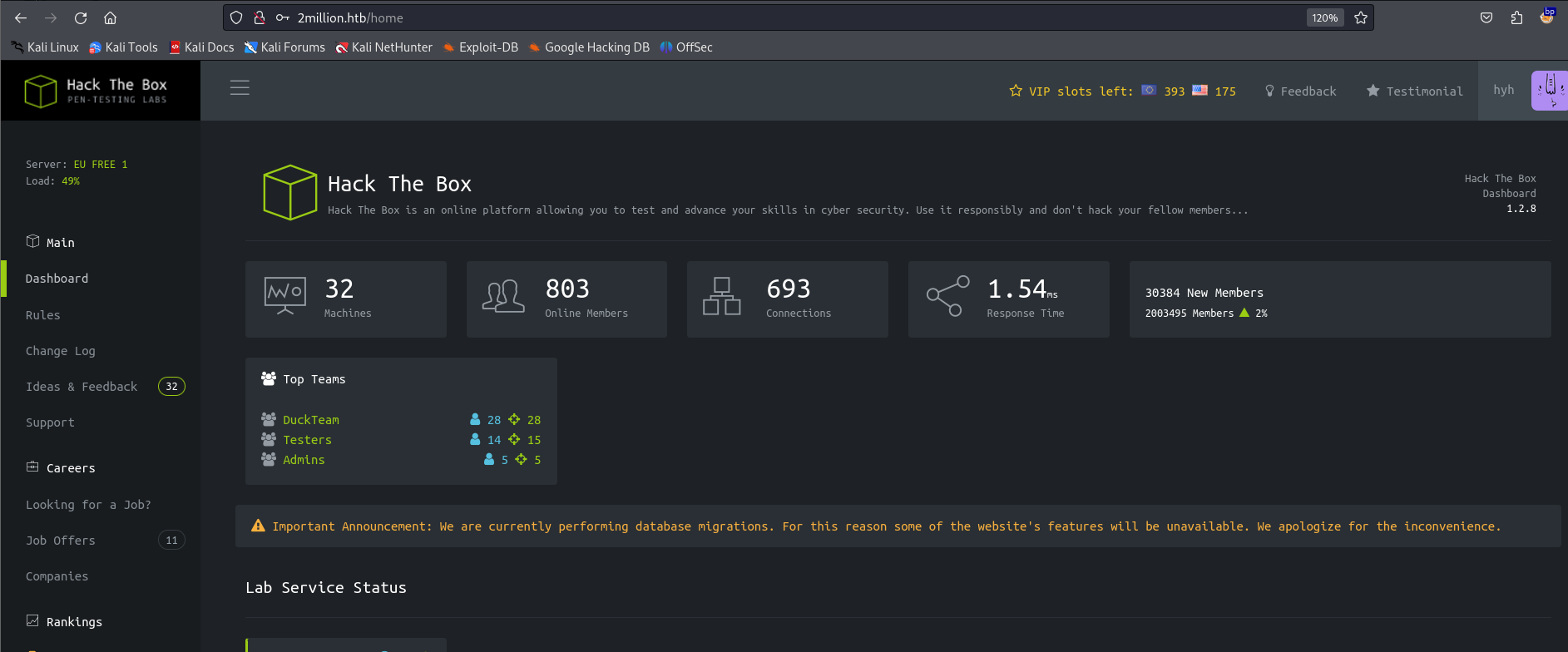1568x652 pixels.
Task: Click the shield tracking protection icon
Action: point(236,17)
